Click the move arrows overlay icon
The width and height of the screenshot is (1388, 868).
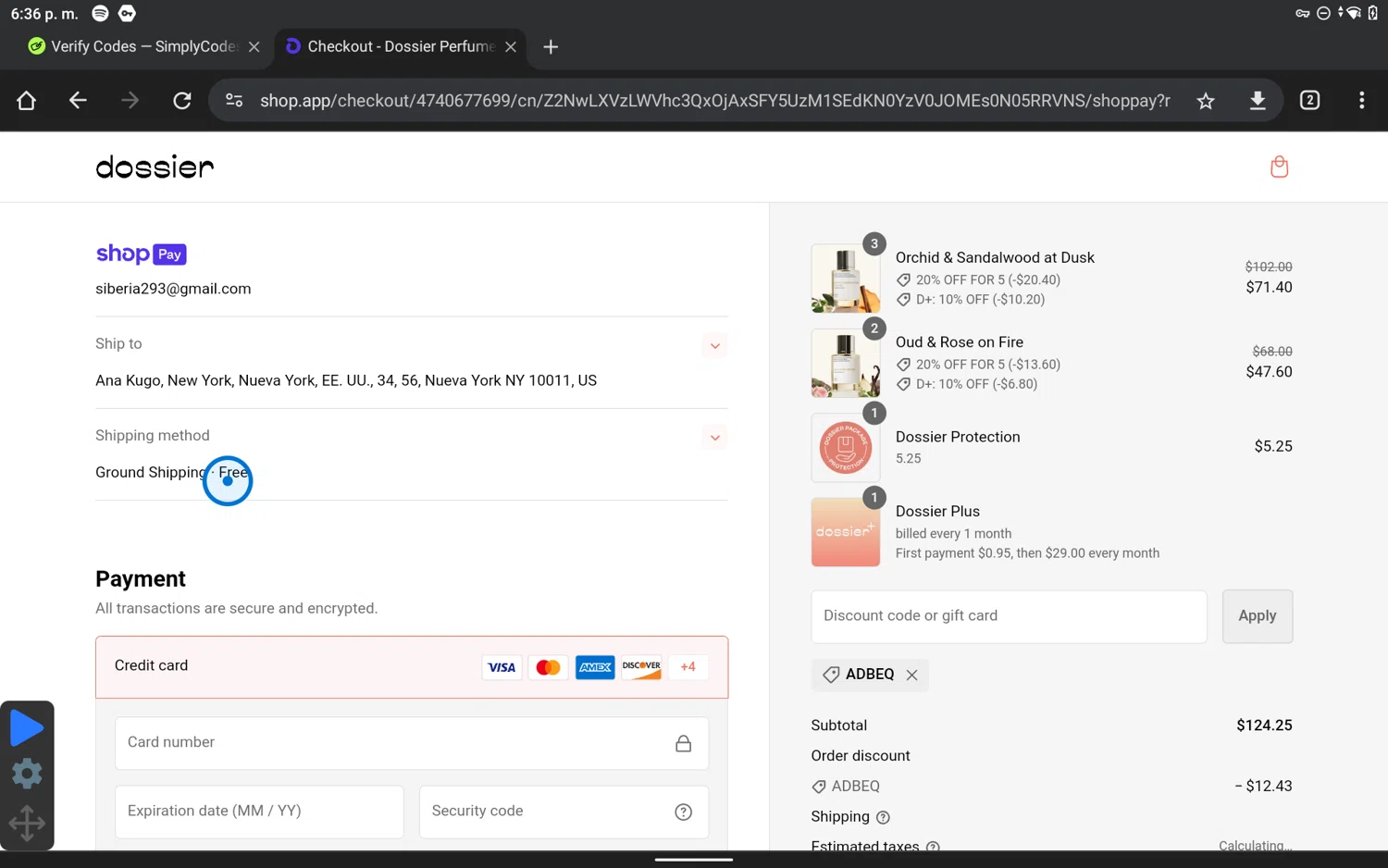point(27,823)
